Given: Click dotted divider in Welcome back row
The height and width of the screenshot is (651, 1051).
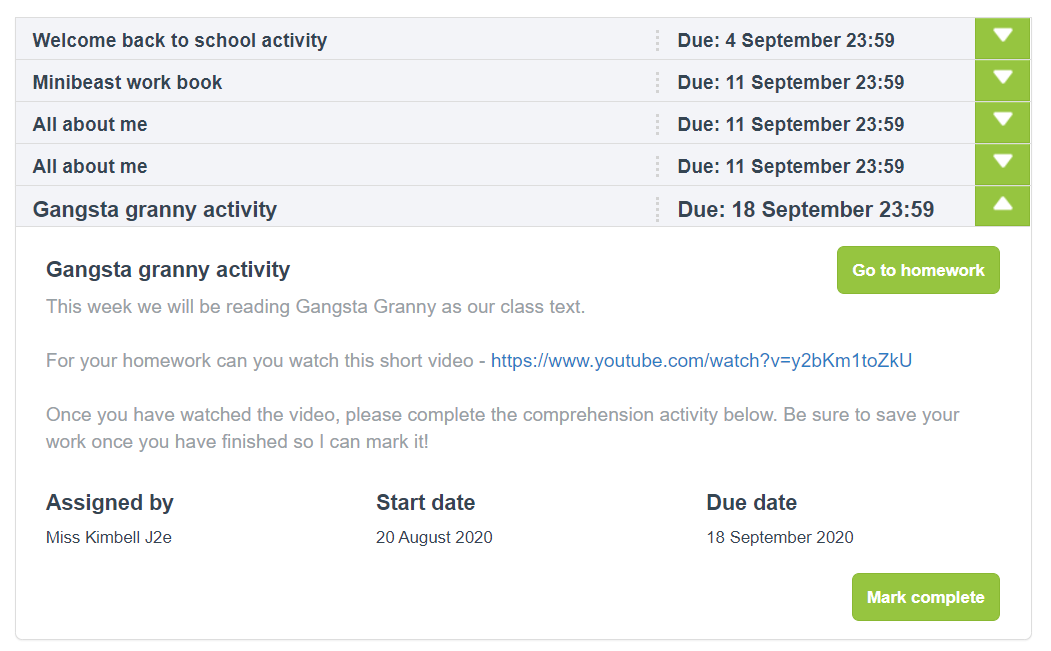Looking at the screenshot, I should tap(657, 41).
